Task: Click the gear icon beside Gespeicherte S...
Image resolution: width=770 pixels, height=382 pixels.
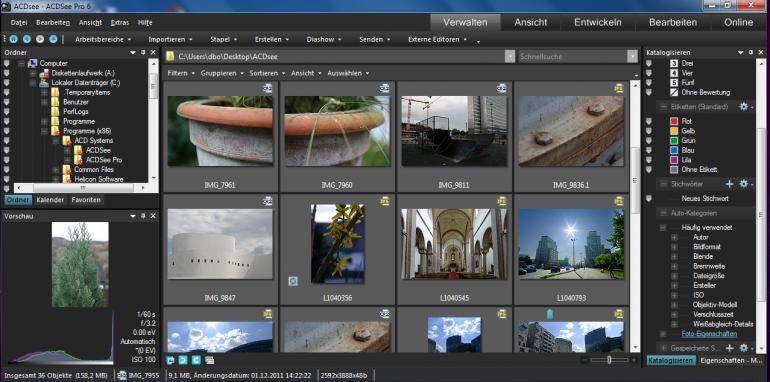Action: 743,348
